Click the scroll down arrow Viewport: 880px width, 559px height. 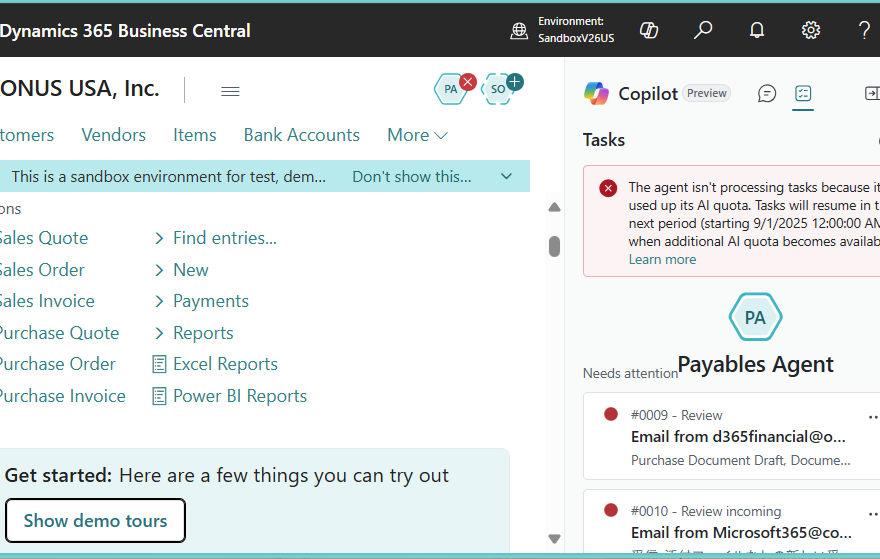(554, 539)
